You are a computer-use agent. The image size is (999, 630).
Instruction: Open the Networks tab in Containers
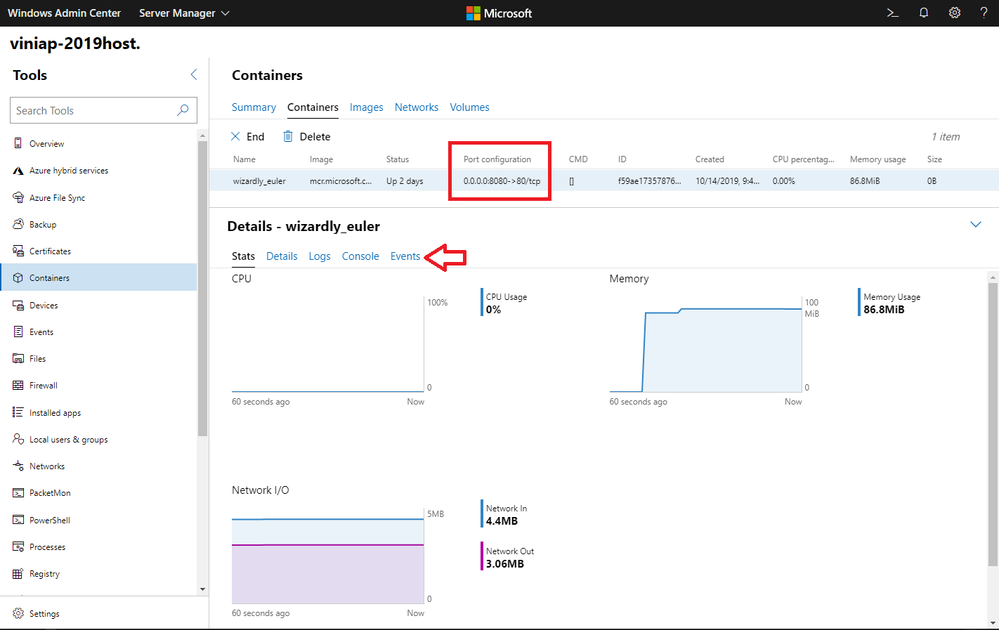click(417, 107)
